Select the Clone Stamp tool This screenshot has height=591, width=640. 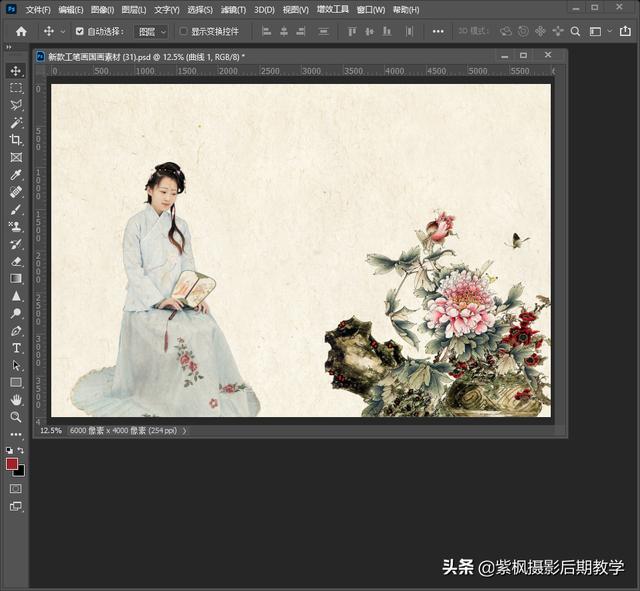tap(16, 227)
